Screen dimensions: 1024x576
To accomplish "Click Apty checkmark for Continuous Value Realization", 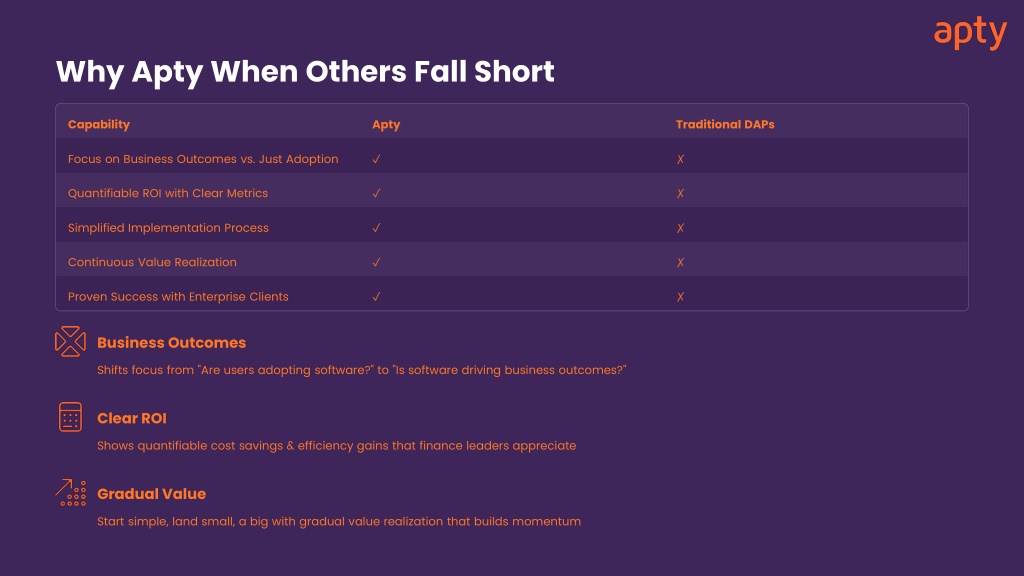I will pos(376,262).
